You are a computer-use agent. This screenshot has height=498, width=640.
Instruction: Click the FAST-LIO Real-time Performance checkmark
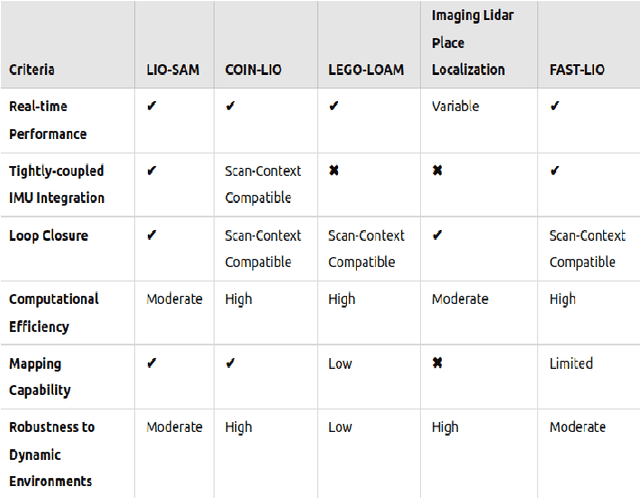tap(554, 106)
